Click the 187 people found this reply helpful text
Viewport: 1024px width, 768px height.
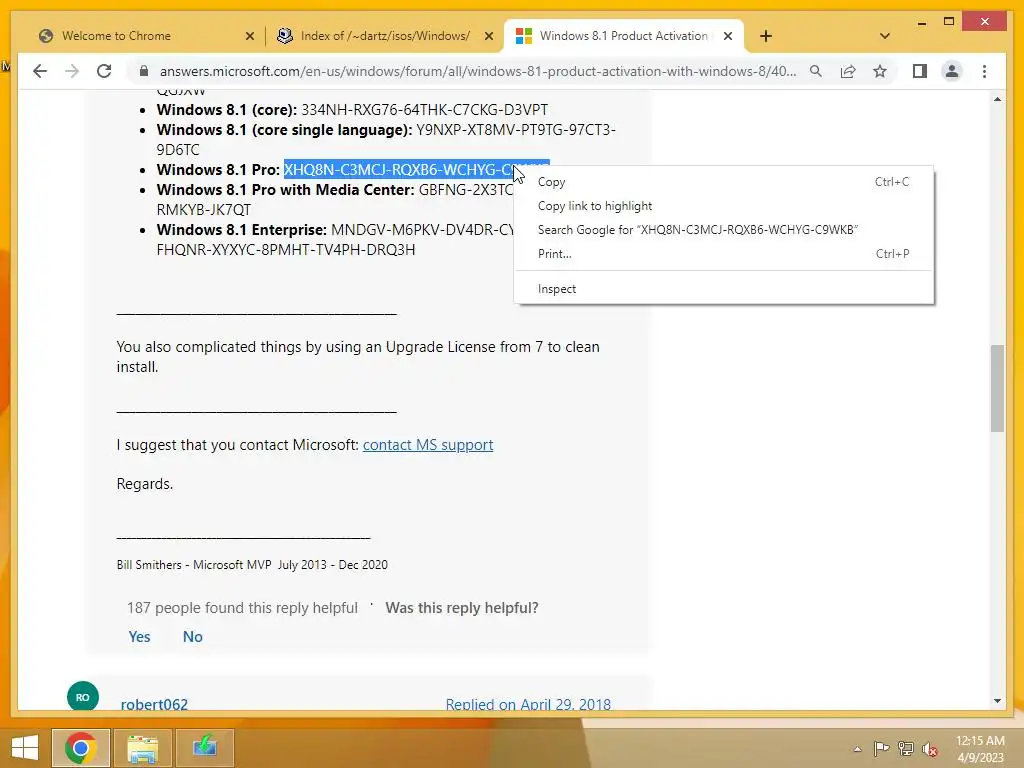pos(242,608)
